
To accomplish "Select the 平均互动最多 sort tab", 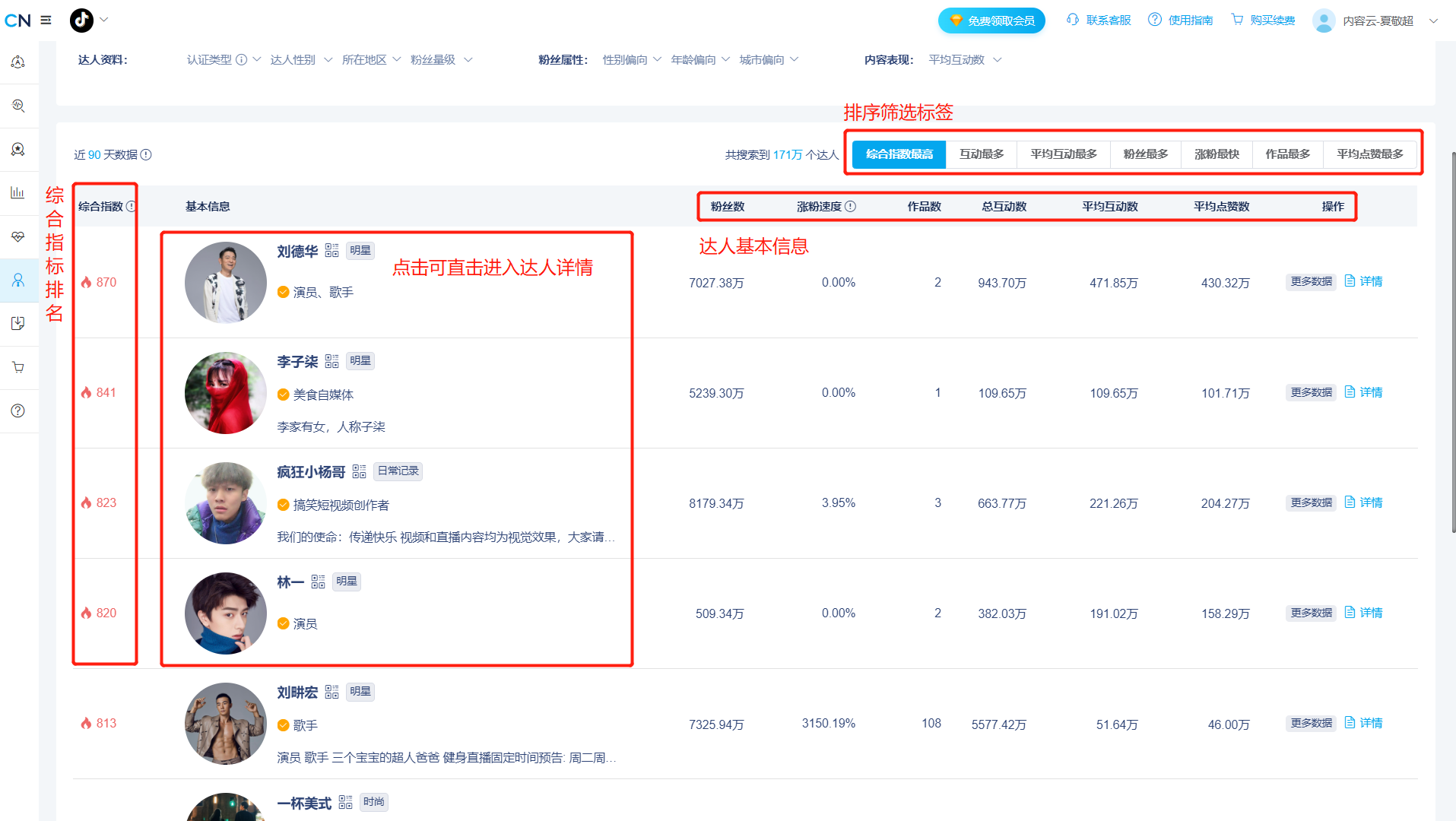I will (1064, 154).
